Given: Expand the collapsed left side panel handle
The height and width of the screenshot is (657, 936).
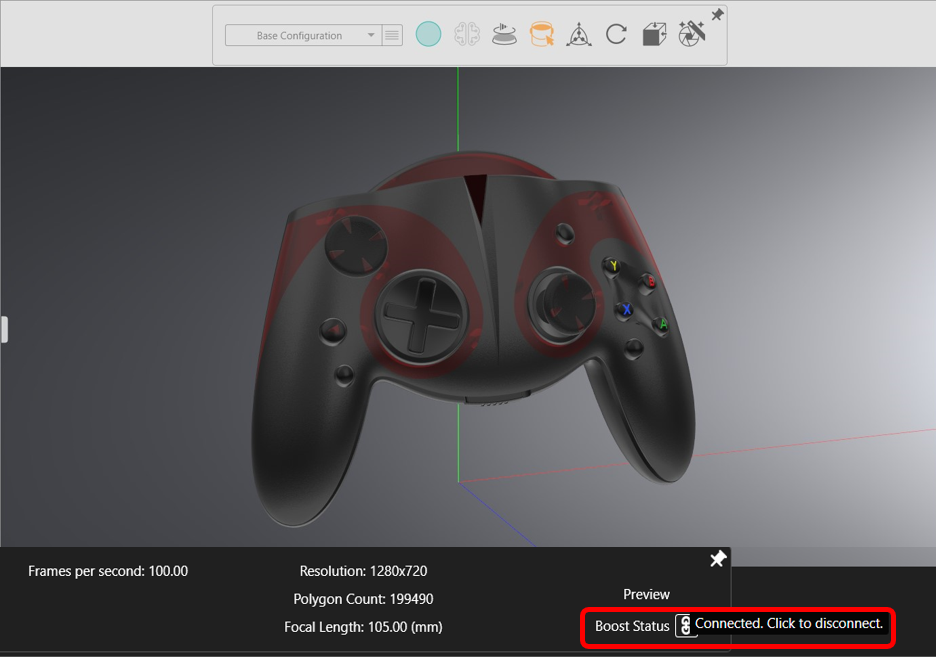Looking at the screenshot, I should pos(4,329).
